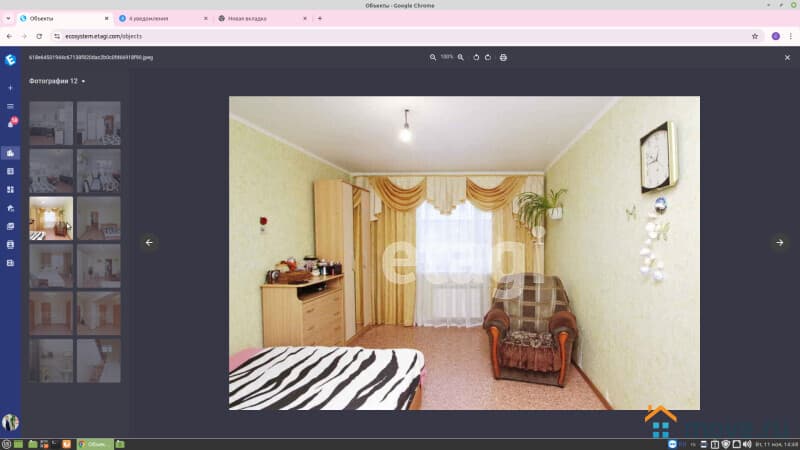The height and width of the screenshot is (450, 800).
Task: Rotate the photo counterclockwise
Action: pyautogui.click(x=476, y=57)
